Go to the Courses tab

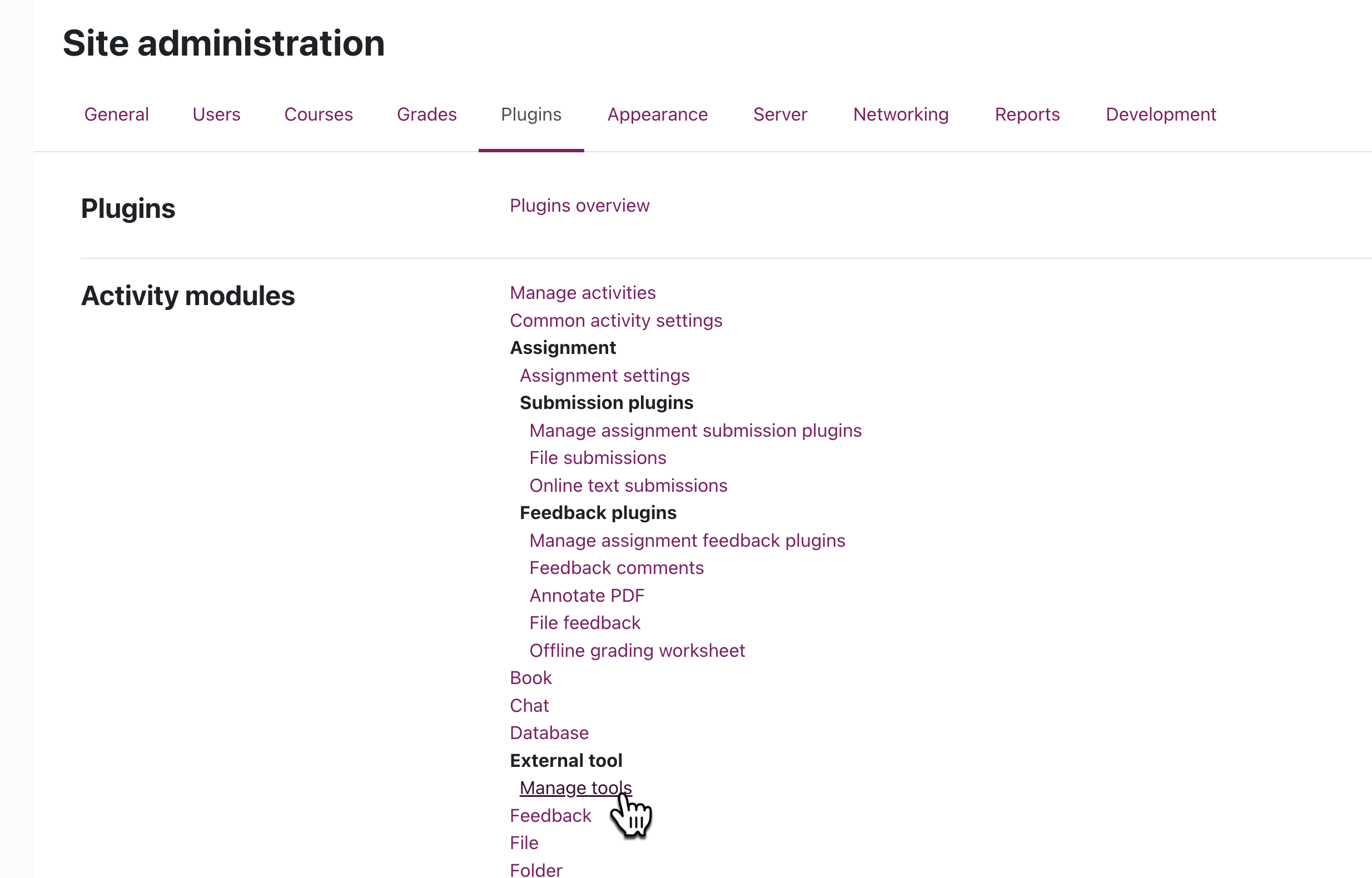pyautogui.click(x=318, y=114)
